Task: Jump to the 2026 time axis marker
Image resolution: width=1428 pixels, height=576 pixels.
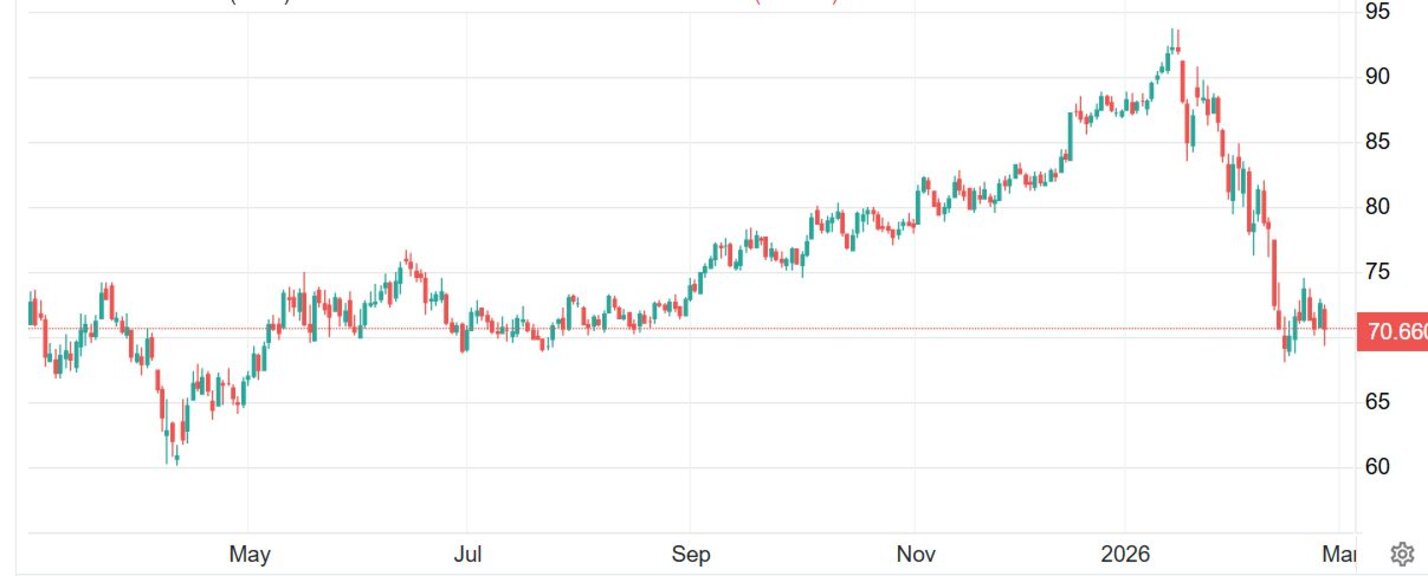Action: click(1123, 554)
